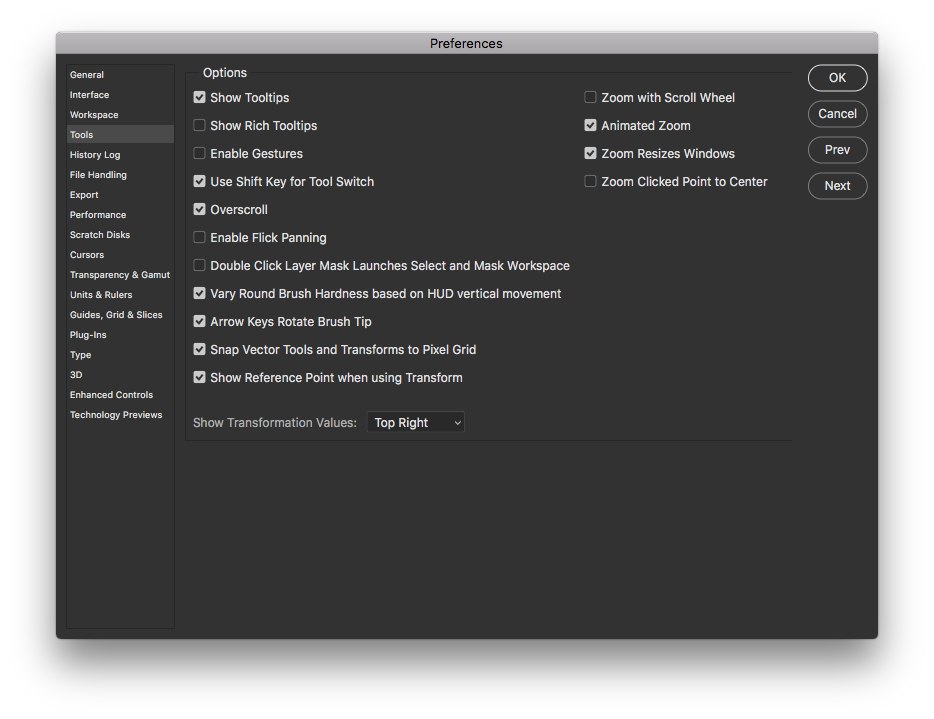Open the Technology Previews category
This screenshot has width=934, height=719.
coord(116,415)
